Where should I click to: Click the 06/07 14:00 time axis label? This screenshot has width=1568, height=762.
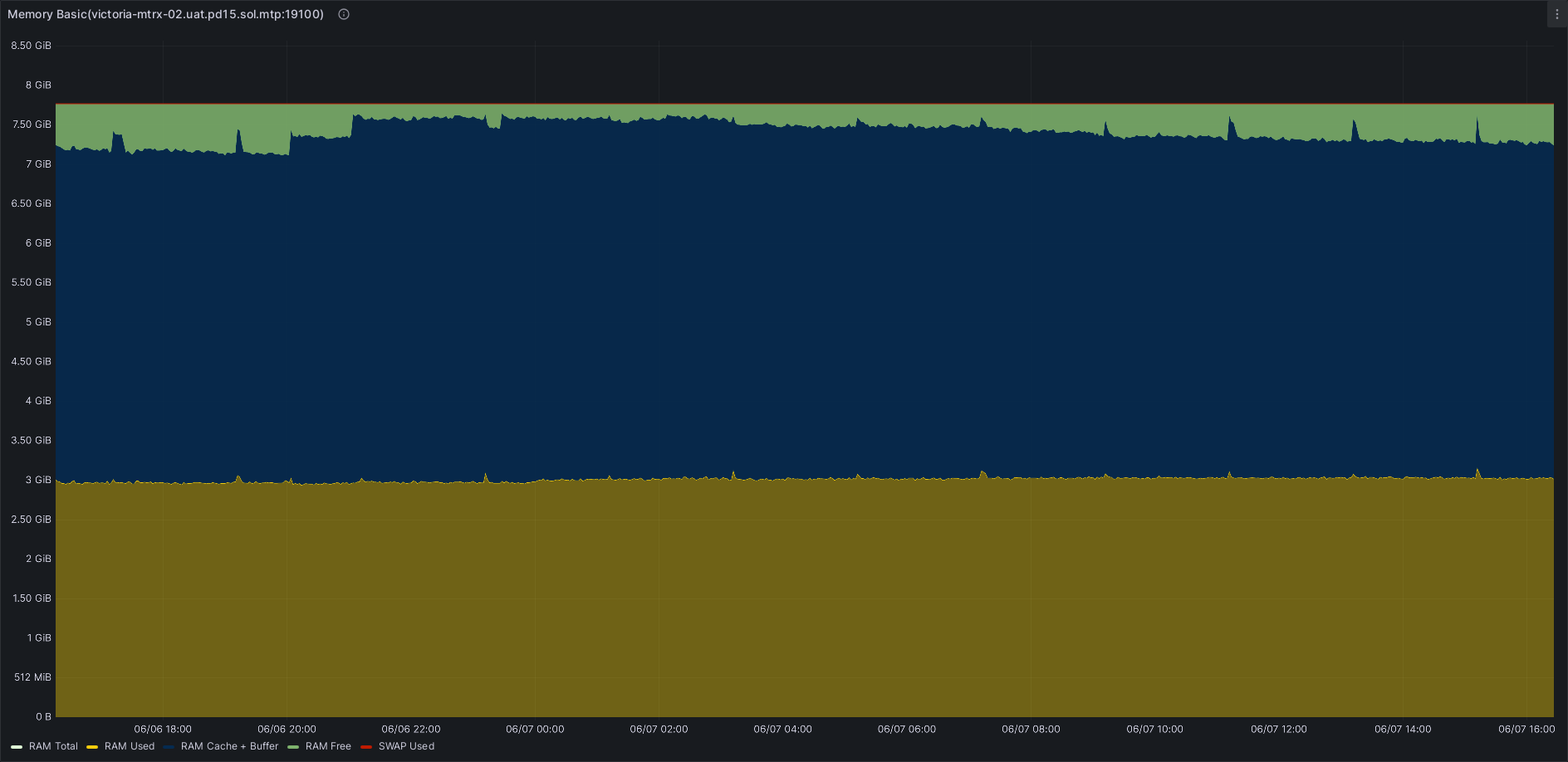click(x=1403, y=729)
